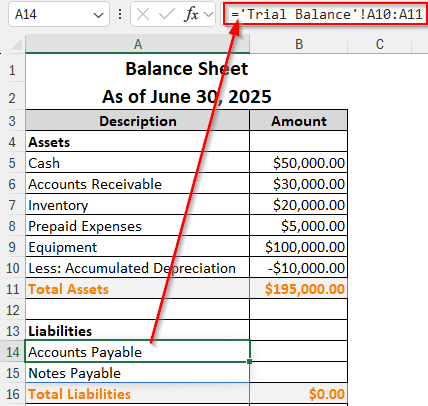Click the Name Box showing A14
The height and width of the screenshot is (406, 428).
(x=59, y=14)
